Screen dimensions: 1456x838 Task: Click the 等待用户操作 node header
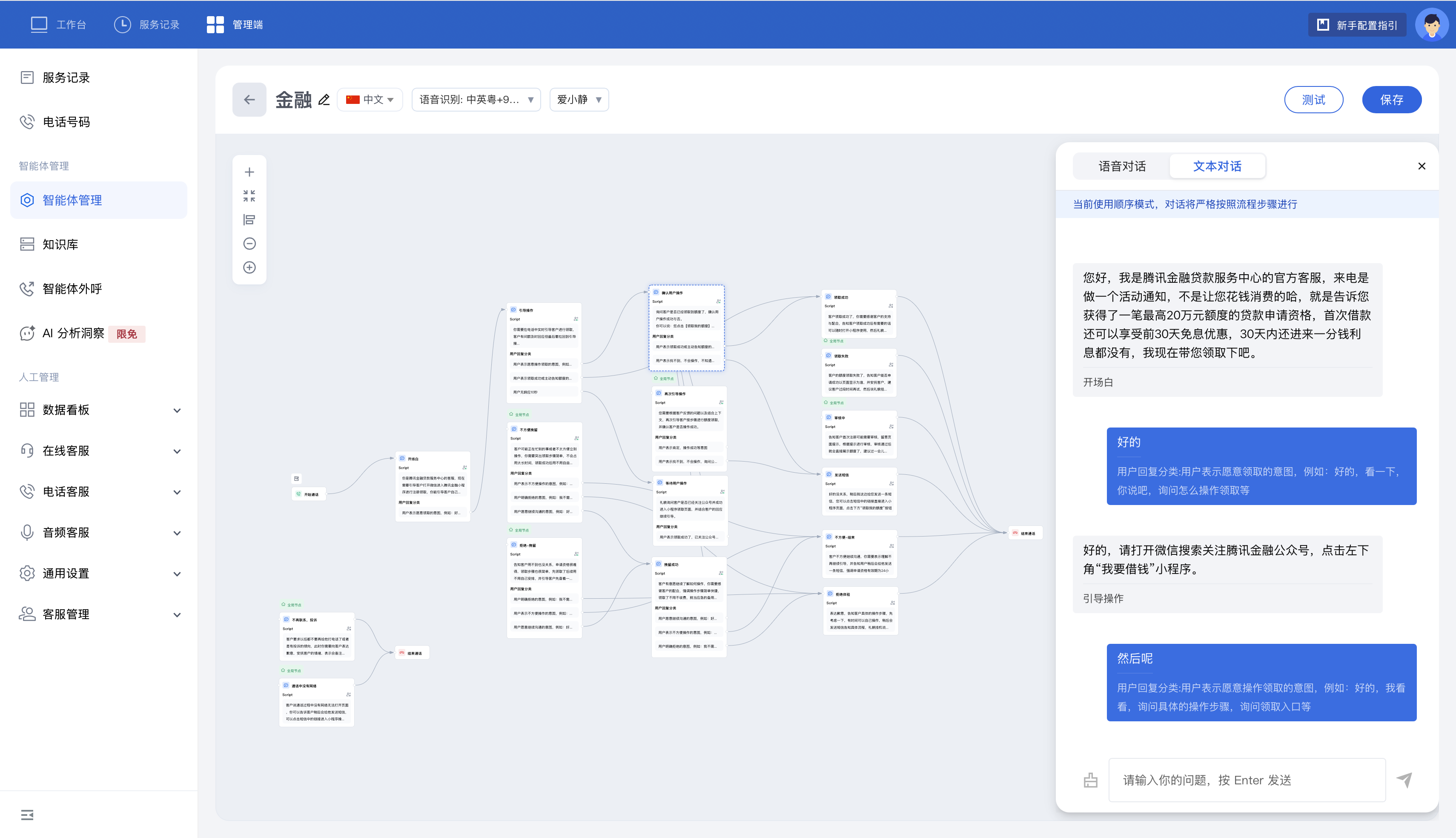click(x=690, y=483)
